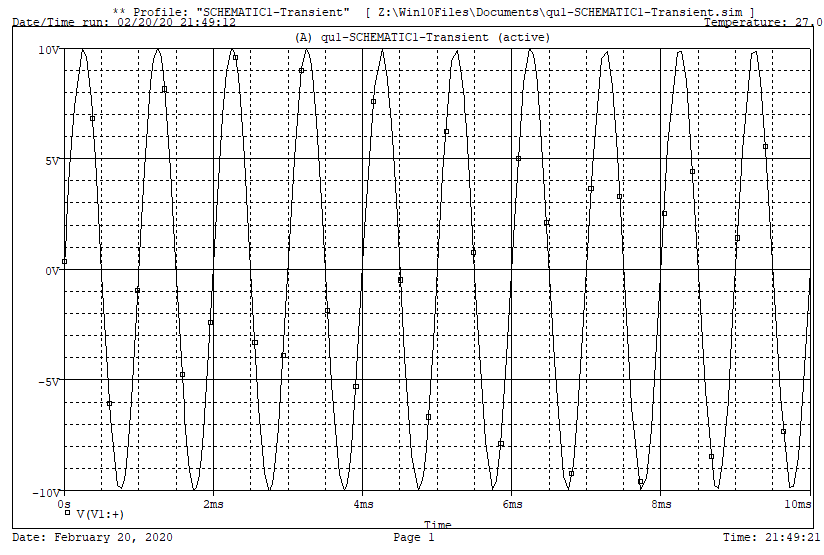Click the 5V y-axis label
Image resolution: width=824 pixels, height=555 pixels.
point(52,160)
